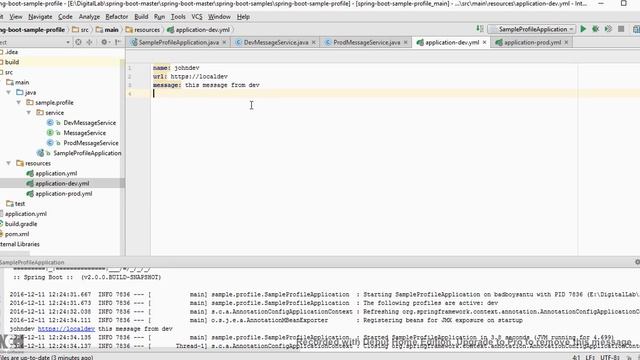
Task: Open the run configuration dropdown
Action: pyautogui.click(x=532, y=29)
